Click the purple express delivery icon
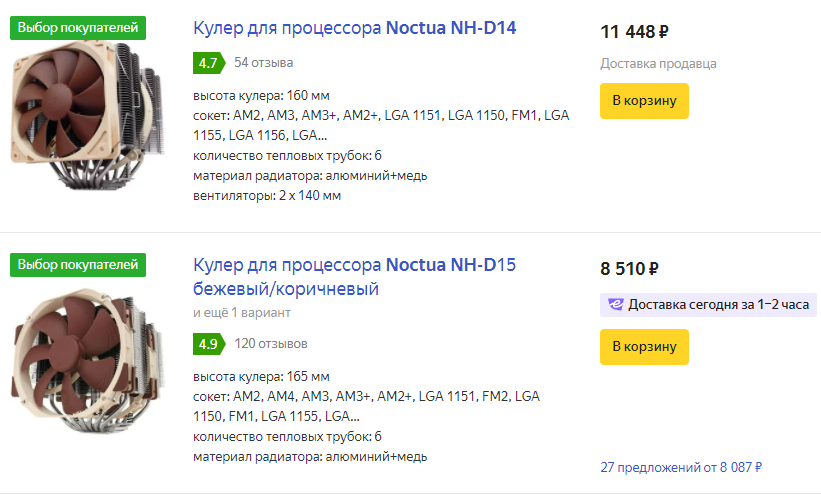The height and width of the screenshot is (494, 821). pos(615,304)
